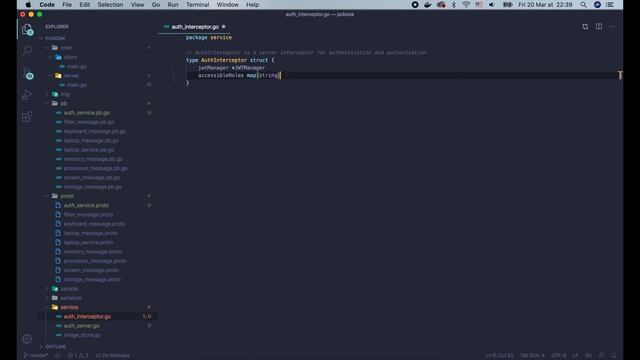This screenshot has width=640, height=360.
Task: Open the Edit menu
Action: pyautogui.click(x=84, y=5)
